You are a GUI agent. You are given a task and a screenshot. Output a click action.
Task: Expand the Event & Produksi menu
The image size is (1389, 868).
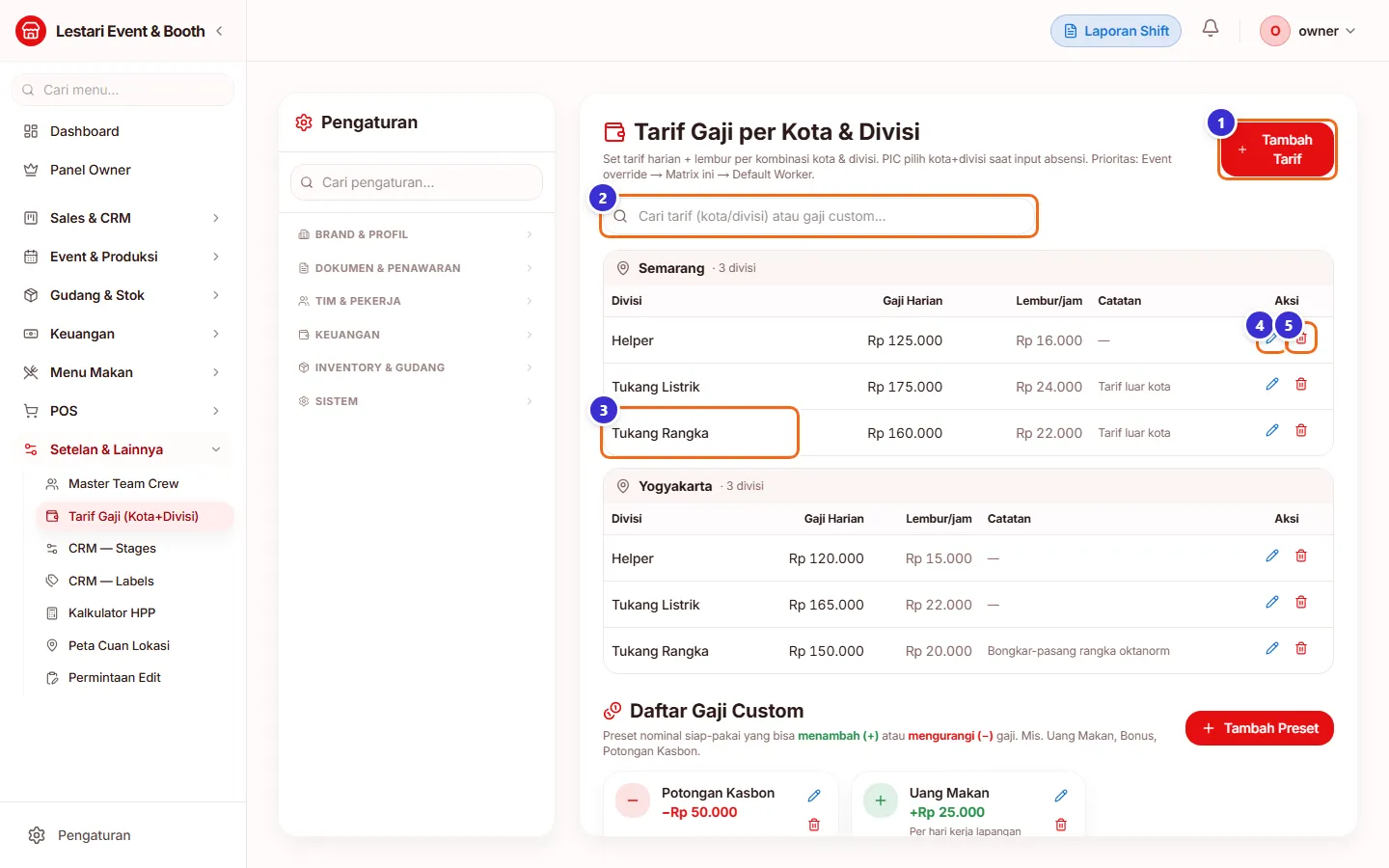point(123,257)
